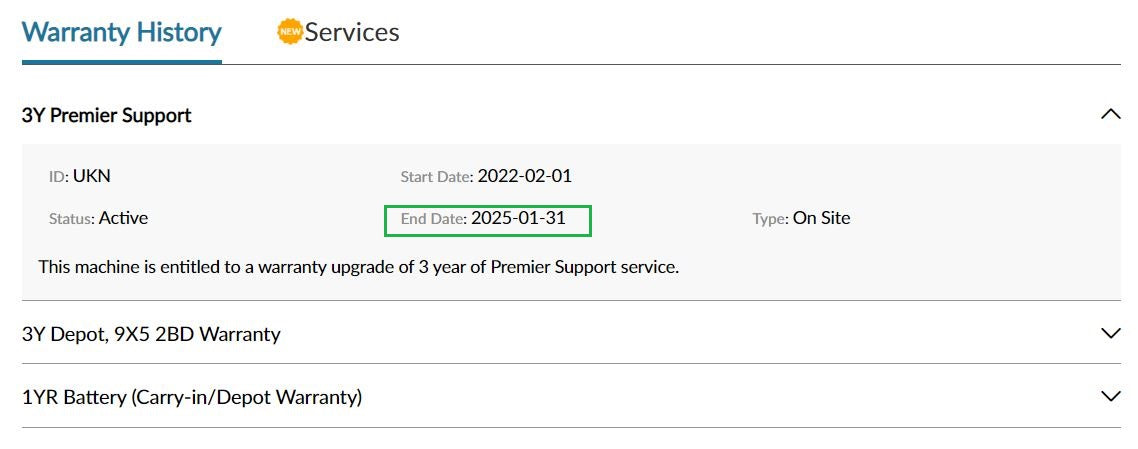Click the Start Date field label
Viewport: 1138px width, 449px height.
click(436, 177)
